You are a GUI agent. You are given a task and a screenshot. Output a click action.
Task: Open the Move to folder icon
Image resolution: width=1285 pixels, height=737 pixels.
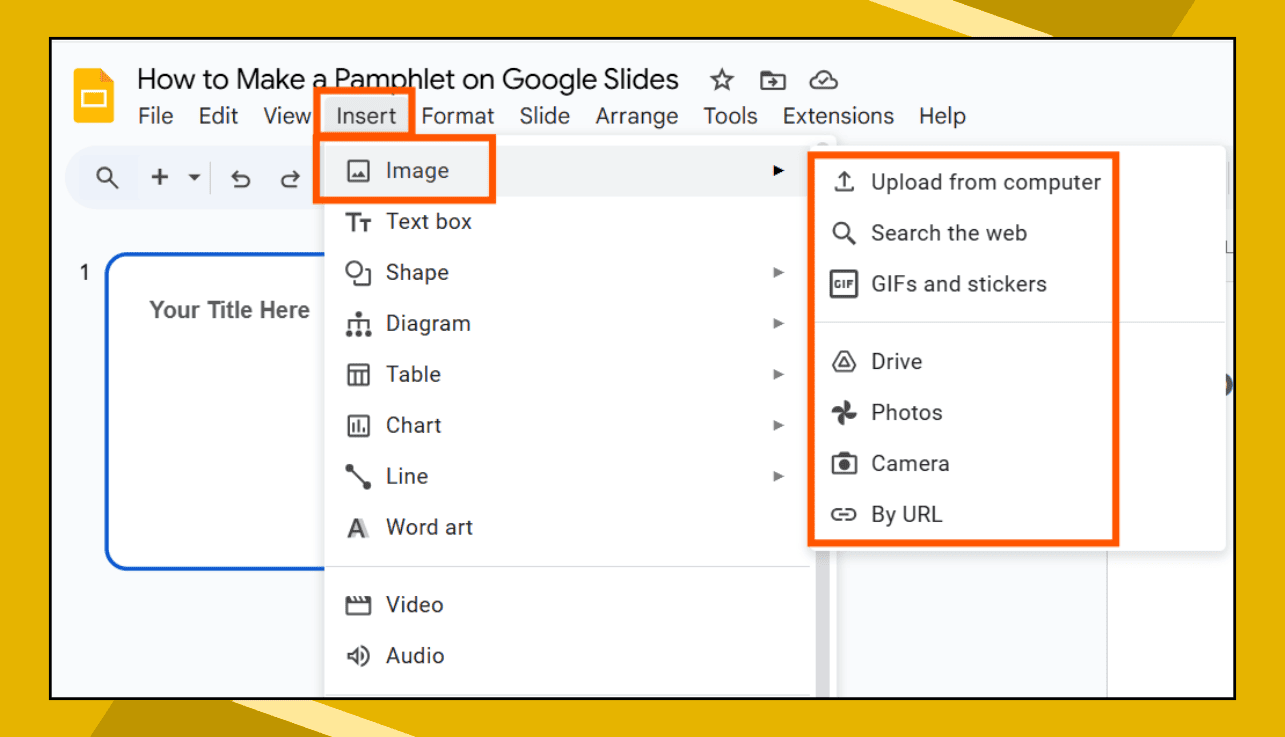tap(772, 79)
